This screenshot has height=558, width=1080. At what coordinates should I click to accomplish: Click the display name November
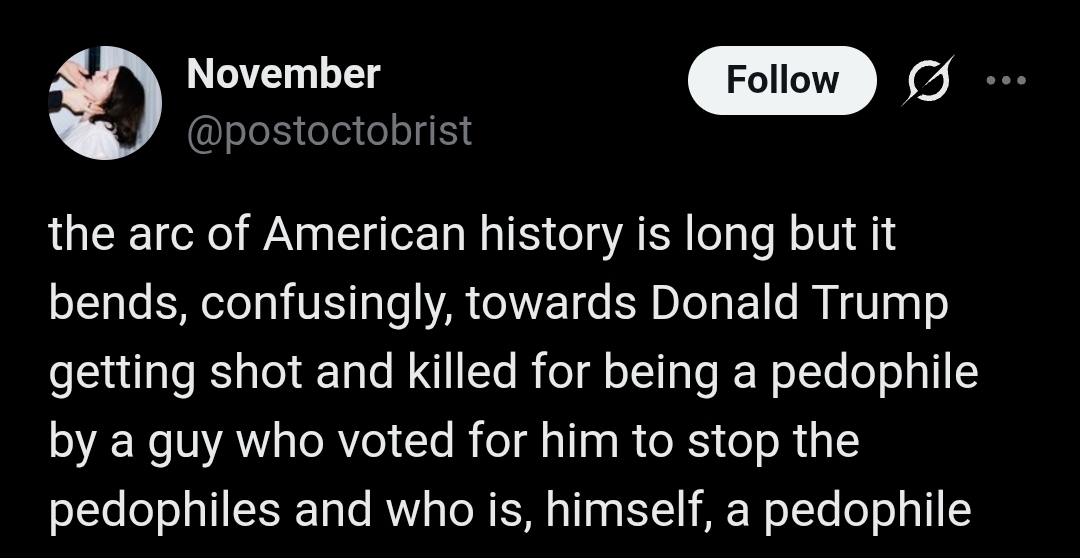(x=283, y=73)
